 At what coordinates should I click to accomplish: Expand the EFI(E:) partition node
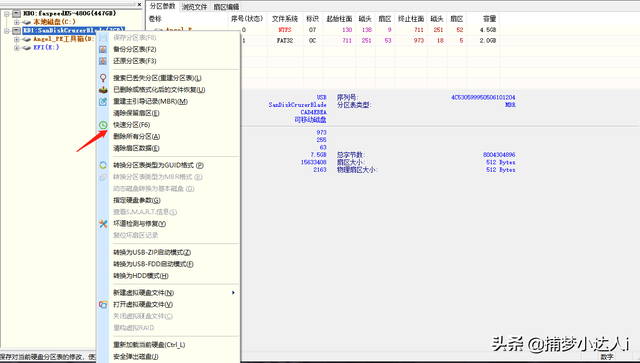click(17, 48)
